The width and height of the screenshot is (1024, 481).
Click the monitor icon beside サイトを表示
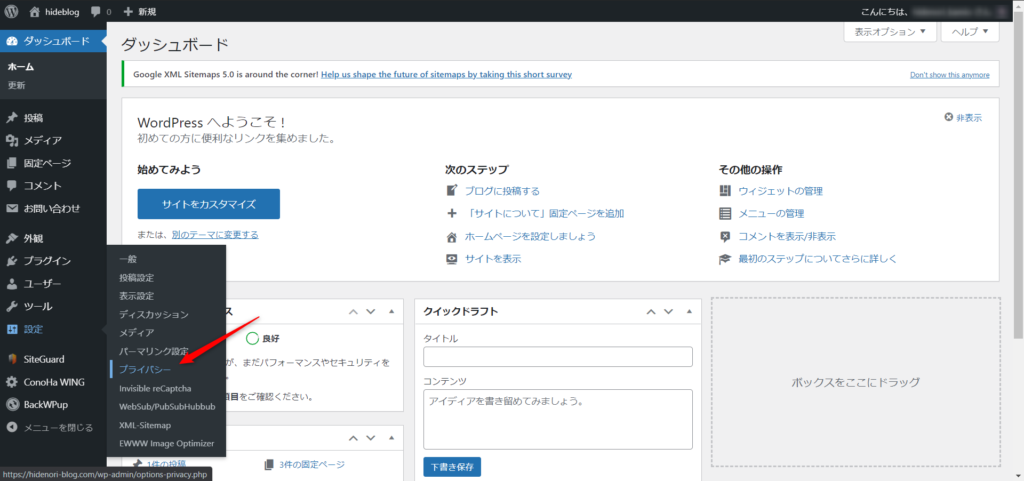point(451,258)
